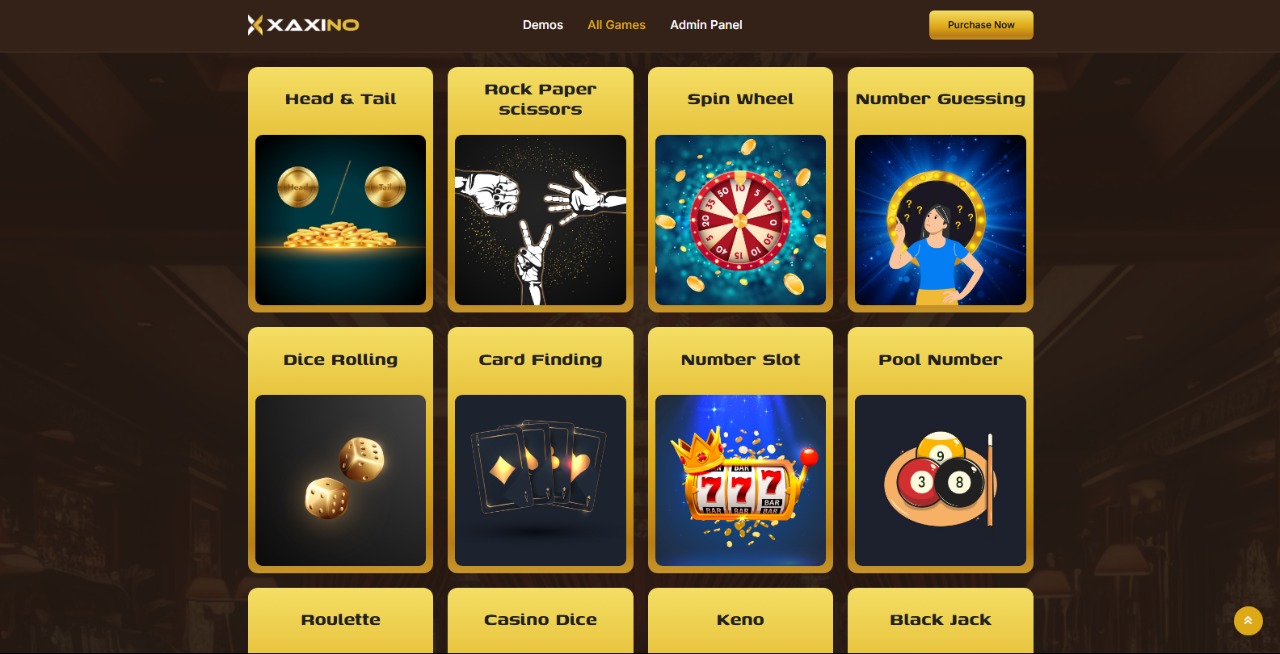Select the All Games nav link
The width and height of the screenshot is (1280, 654).
(x=617, y=25)
